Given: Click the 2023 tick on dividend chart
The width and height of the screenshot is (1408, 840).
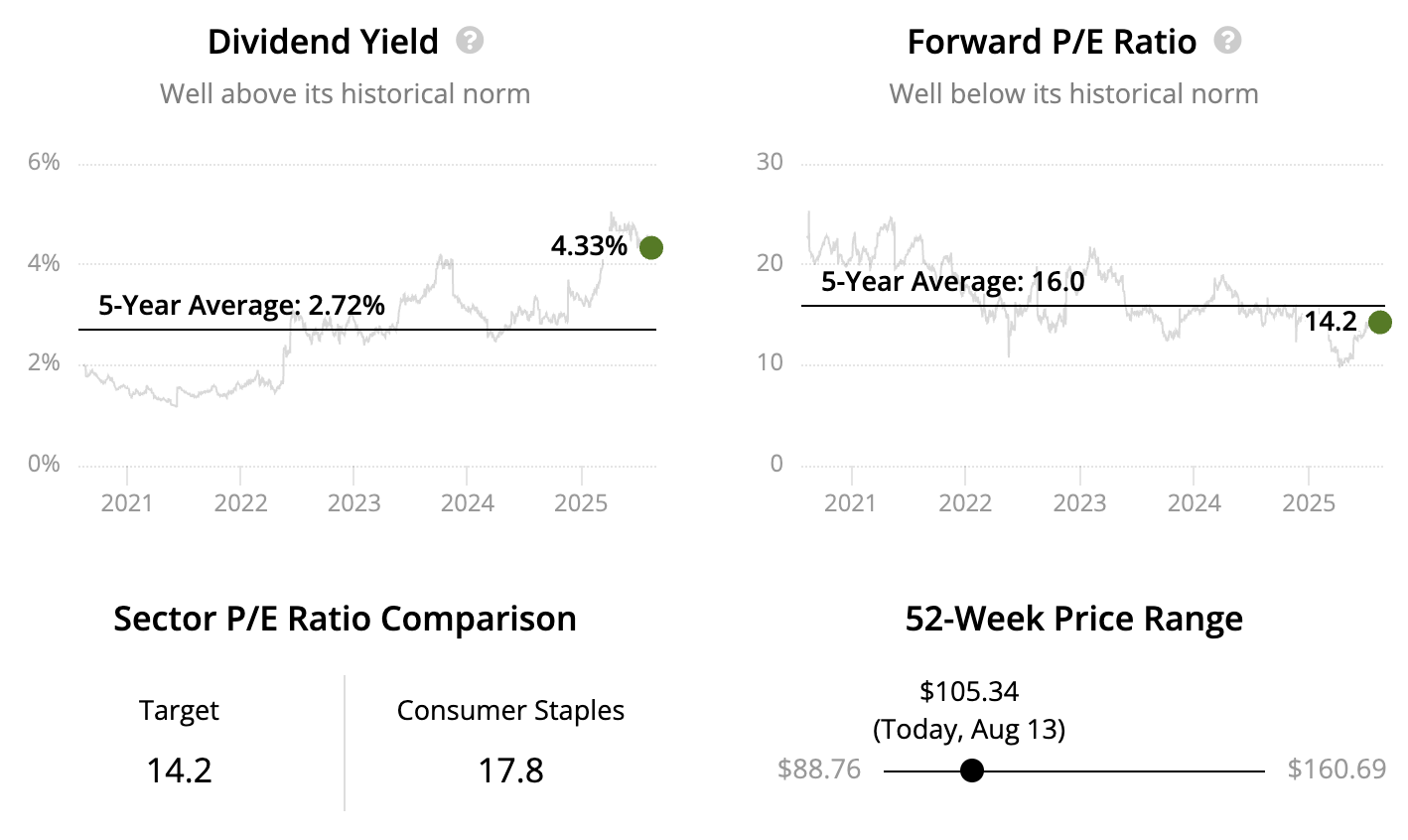Looking at the screenshot, I should tap(354, 502).
